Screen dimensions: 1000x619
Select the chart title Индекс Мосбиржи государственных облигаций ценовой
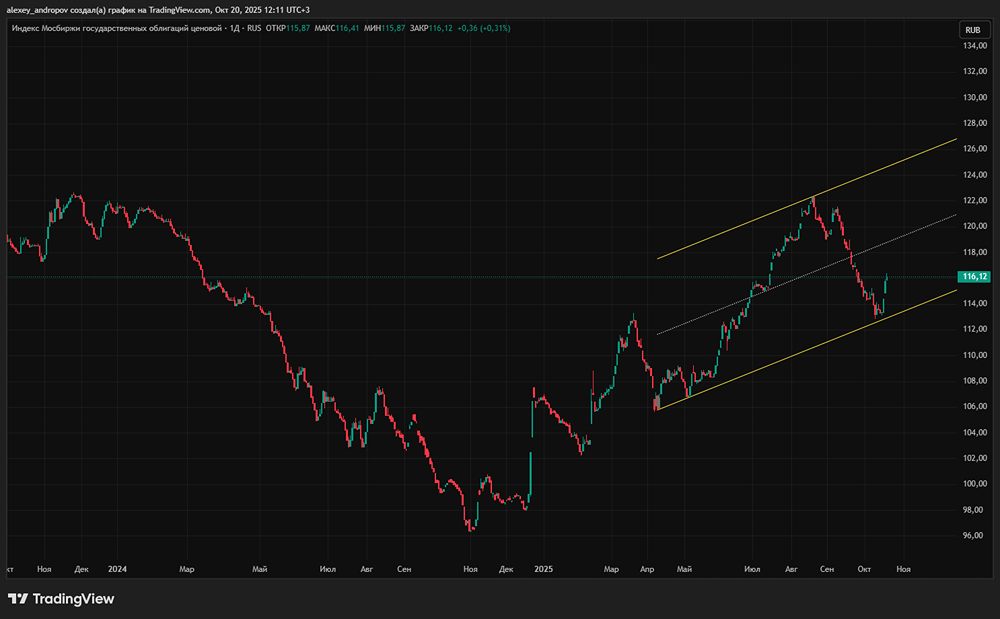coord(117,28)
